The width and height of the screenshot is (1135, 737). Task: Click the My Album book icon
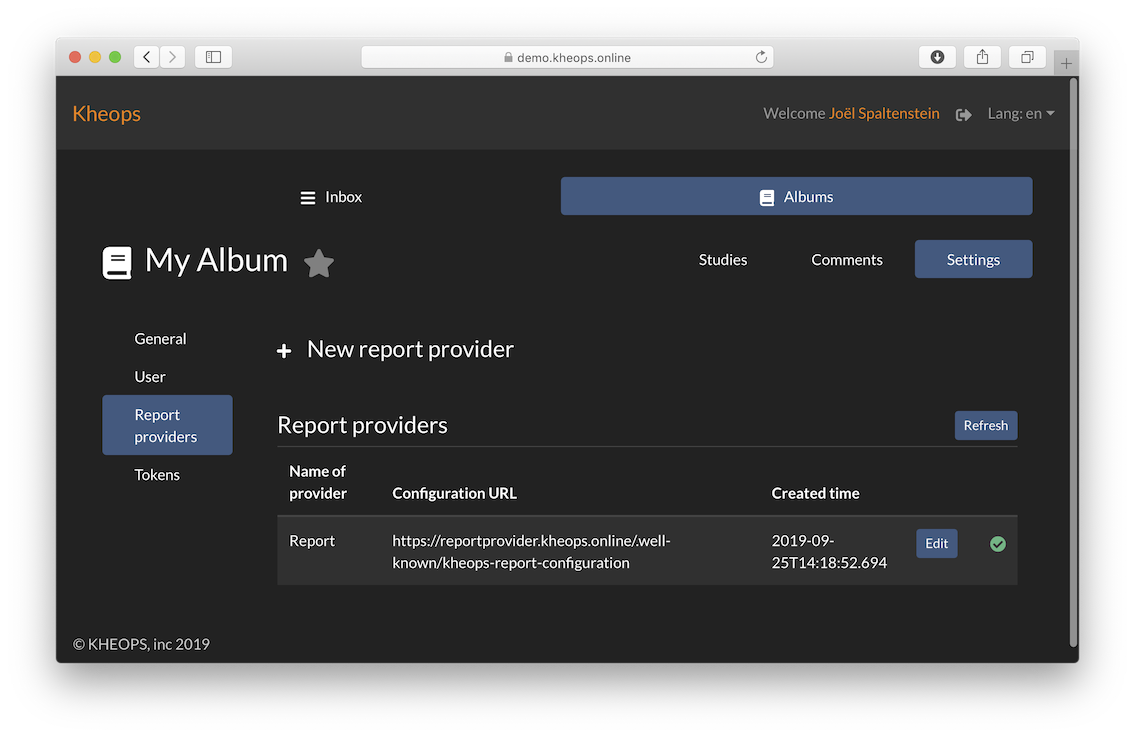click(117, 262)
